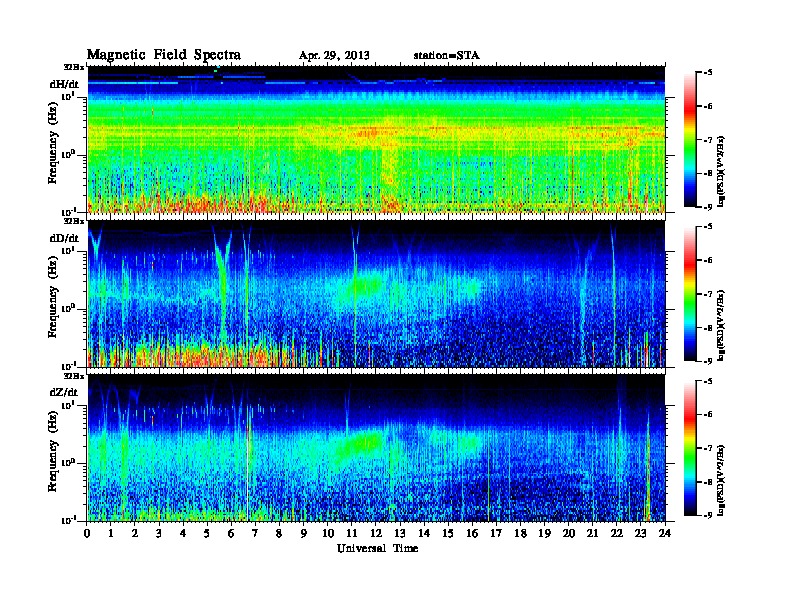The height and width of the screenshot is (612, 792).
Task: Click the color bar beside dH/dt panel
Action: pyautogui.click(x=690, y=139)
